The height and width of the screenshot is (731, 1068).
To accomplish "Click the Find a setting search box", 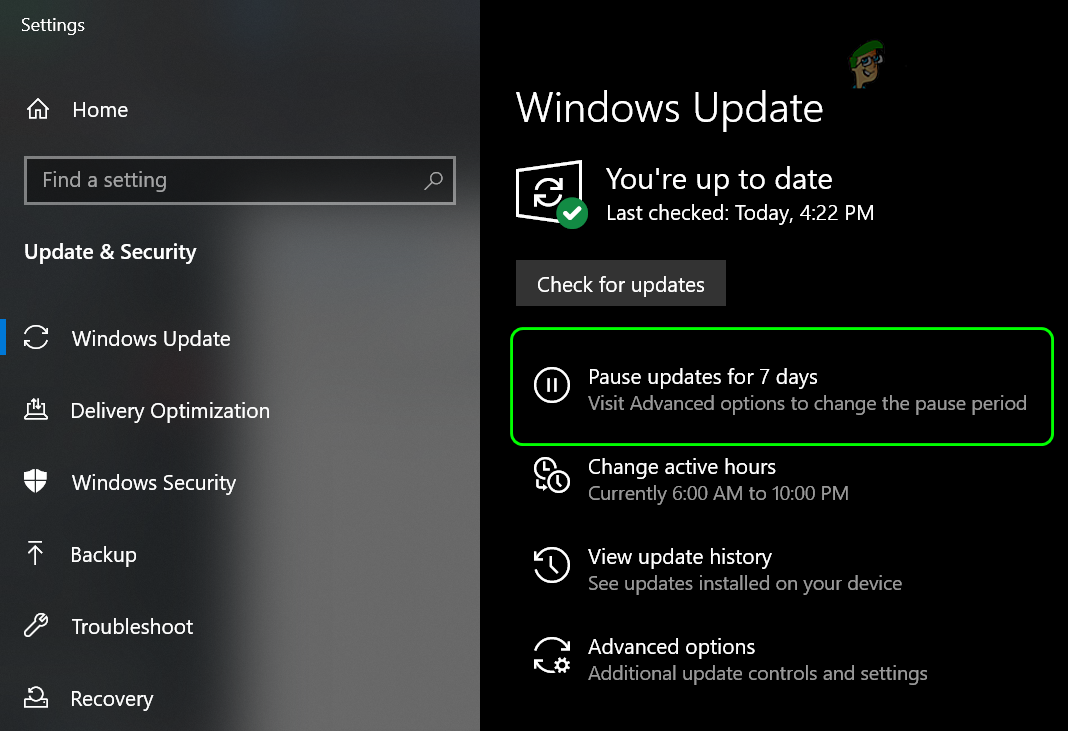I will pyautogui.click(x=240, y=180).
